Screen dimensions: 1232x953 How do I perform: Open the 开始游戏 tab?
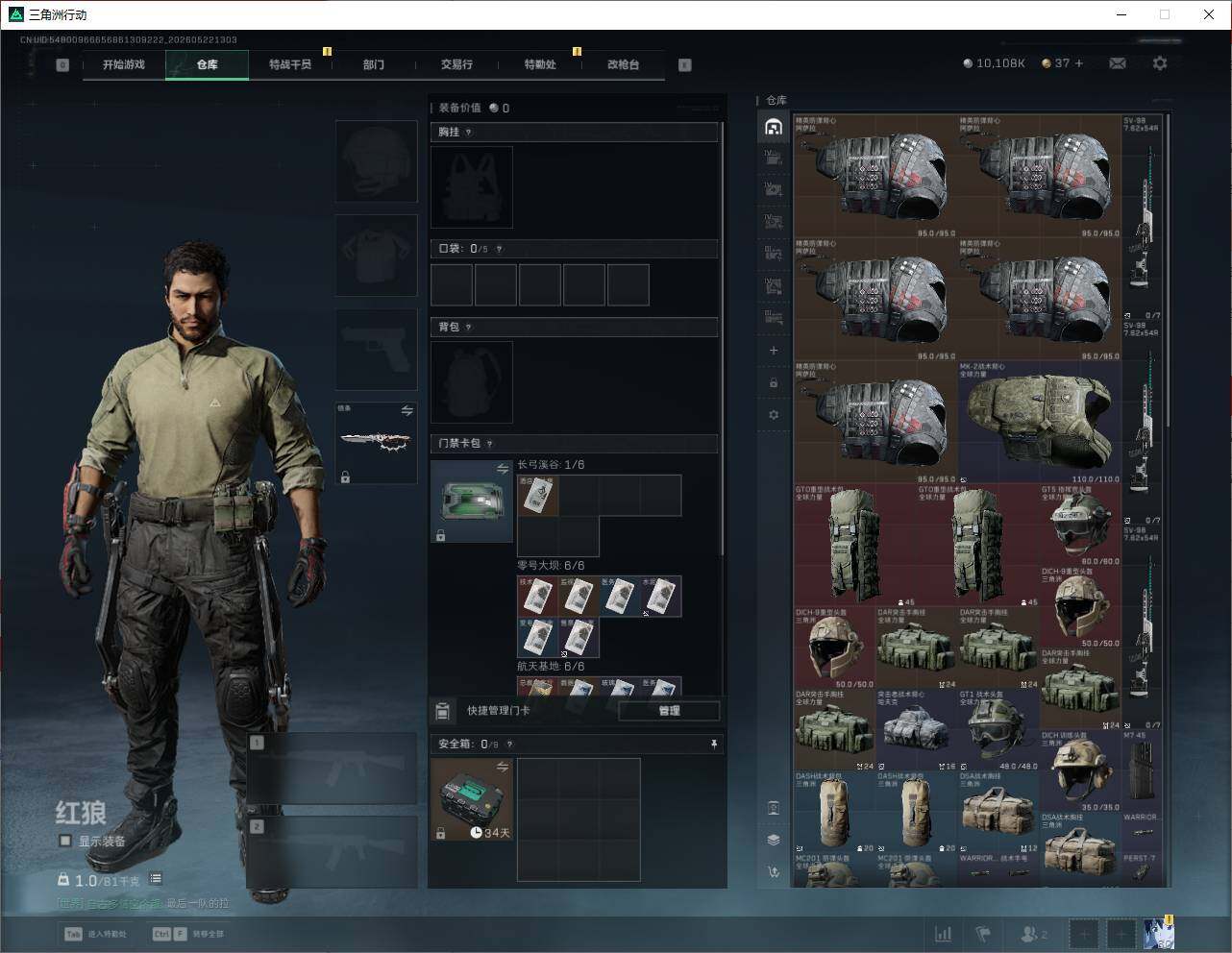click(124, 64)
